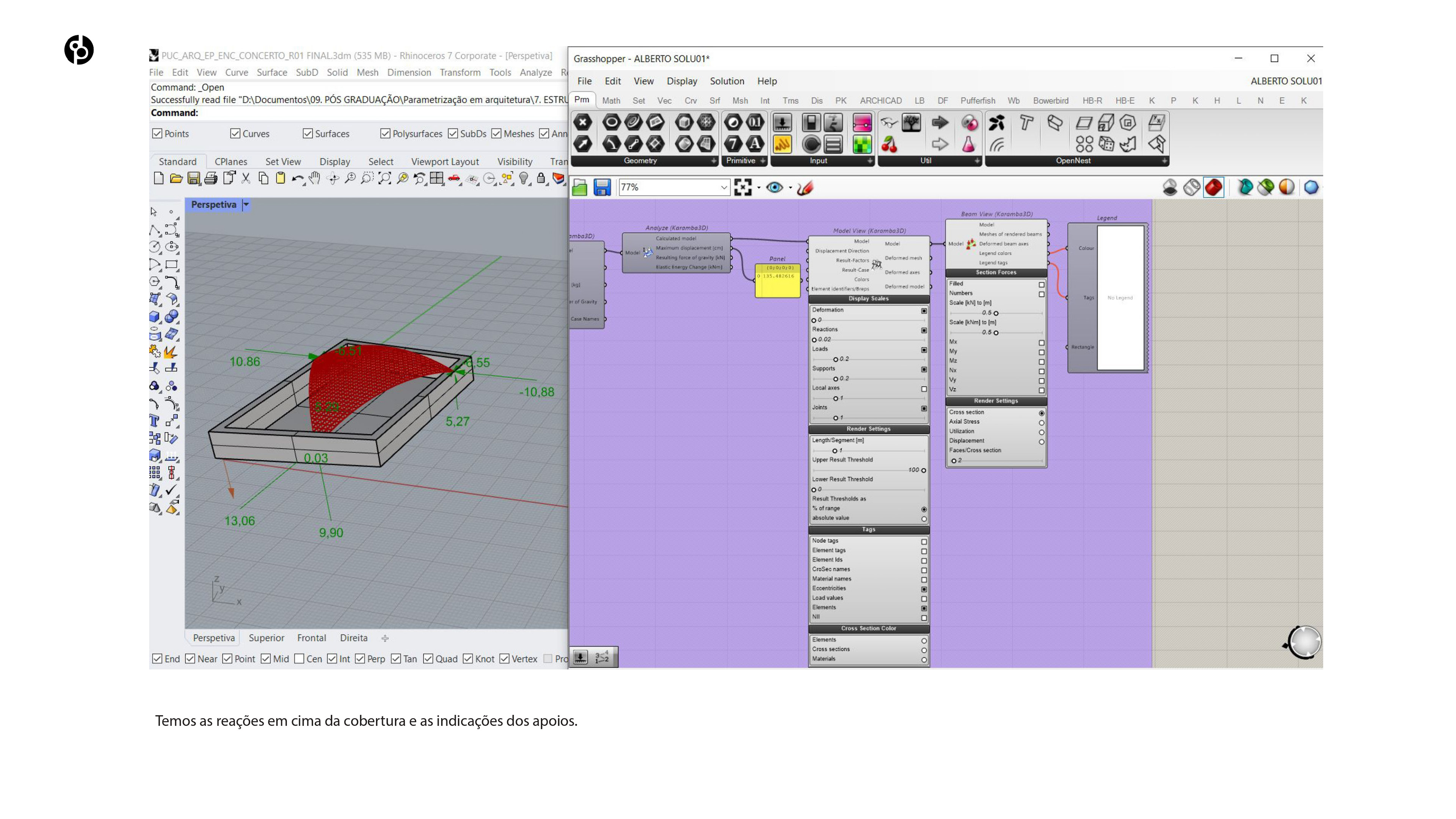Click the Grasshopper open file icon
Viewport: 1456px width, 819px height.
tap(579, 188)
